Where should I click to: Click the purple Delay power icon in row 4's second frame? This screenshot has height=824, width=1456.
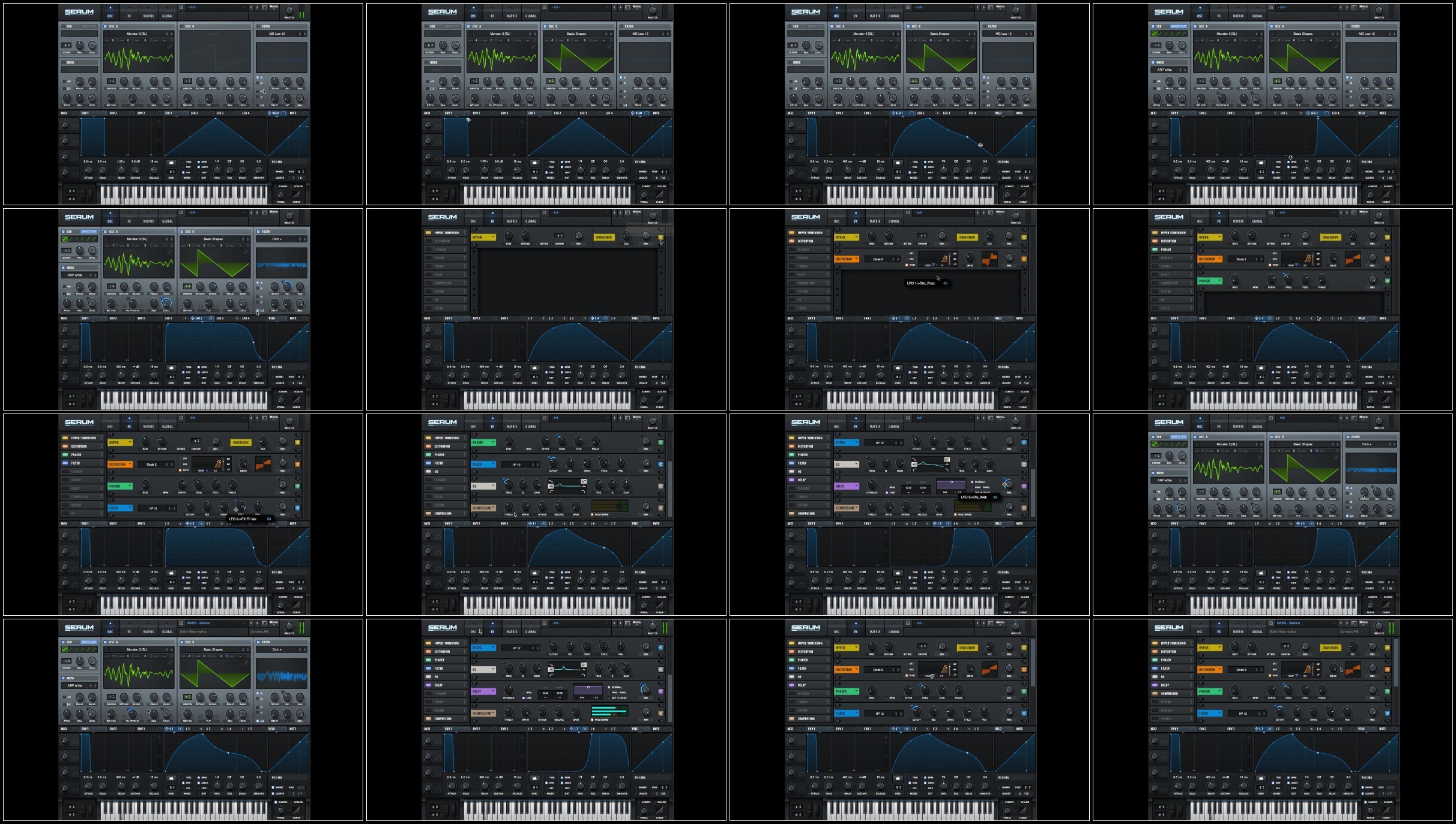661,691
